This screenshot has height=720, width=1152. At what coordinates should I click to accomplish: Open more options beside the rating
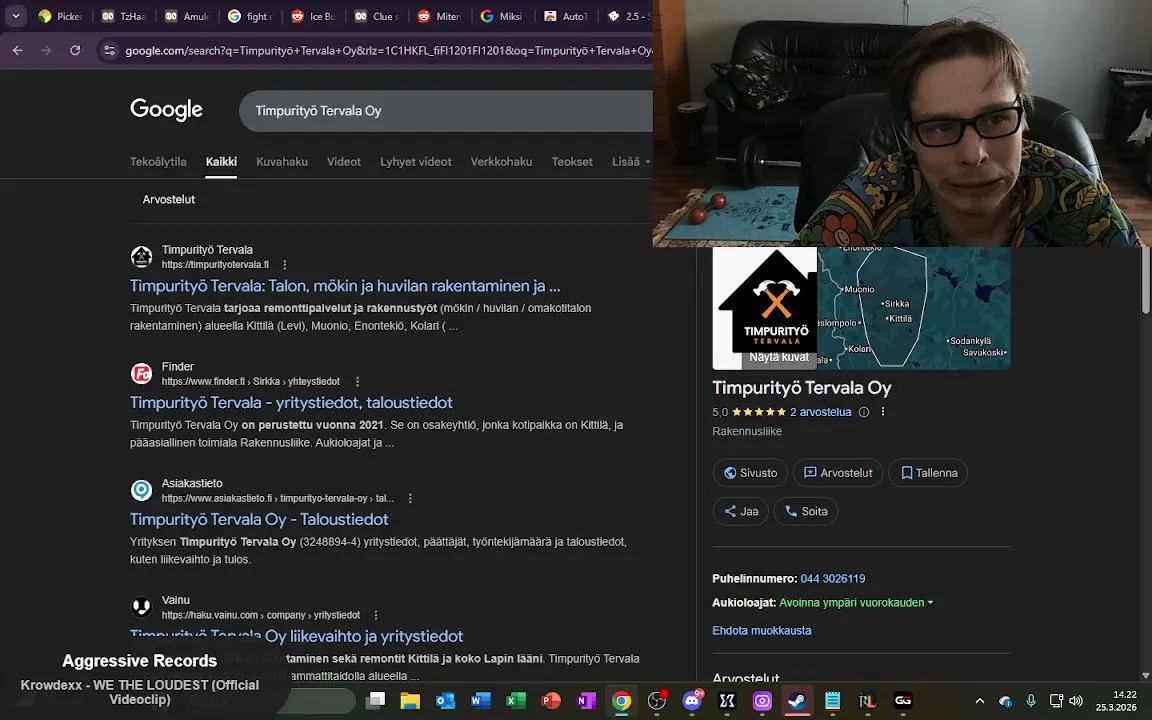[883, 411]
